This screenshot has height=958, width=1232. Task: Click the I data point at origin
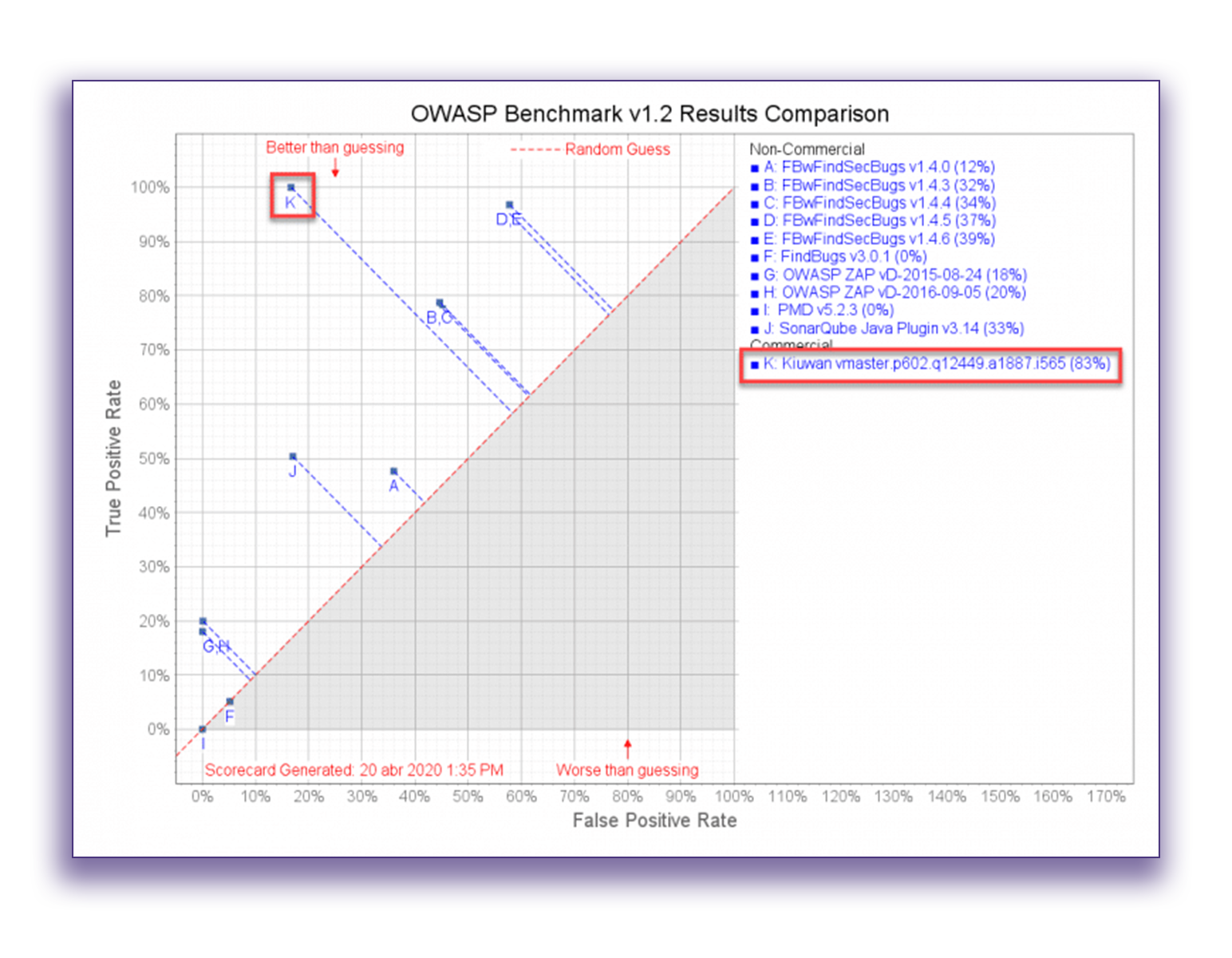[203, 729]
